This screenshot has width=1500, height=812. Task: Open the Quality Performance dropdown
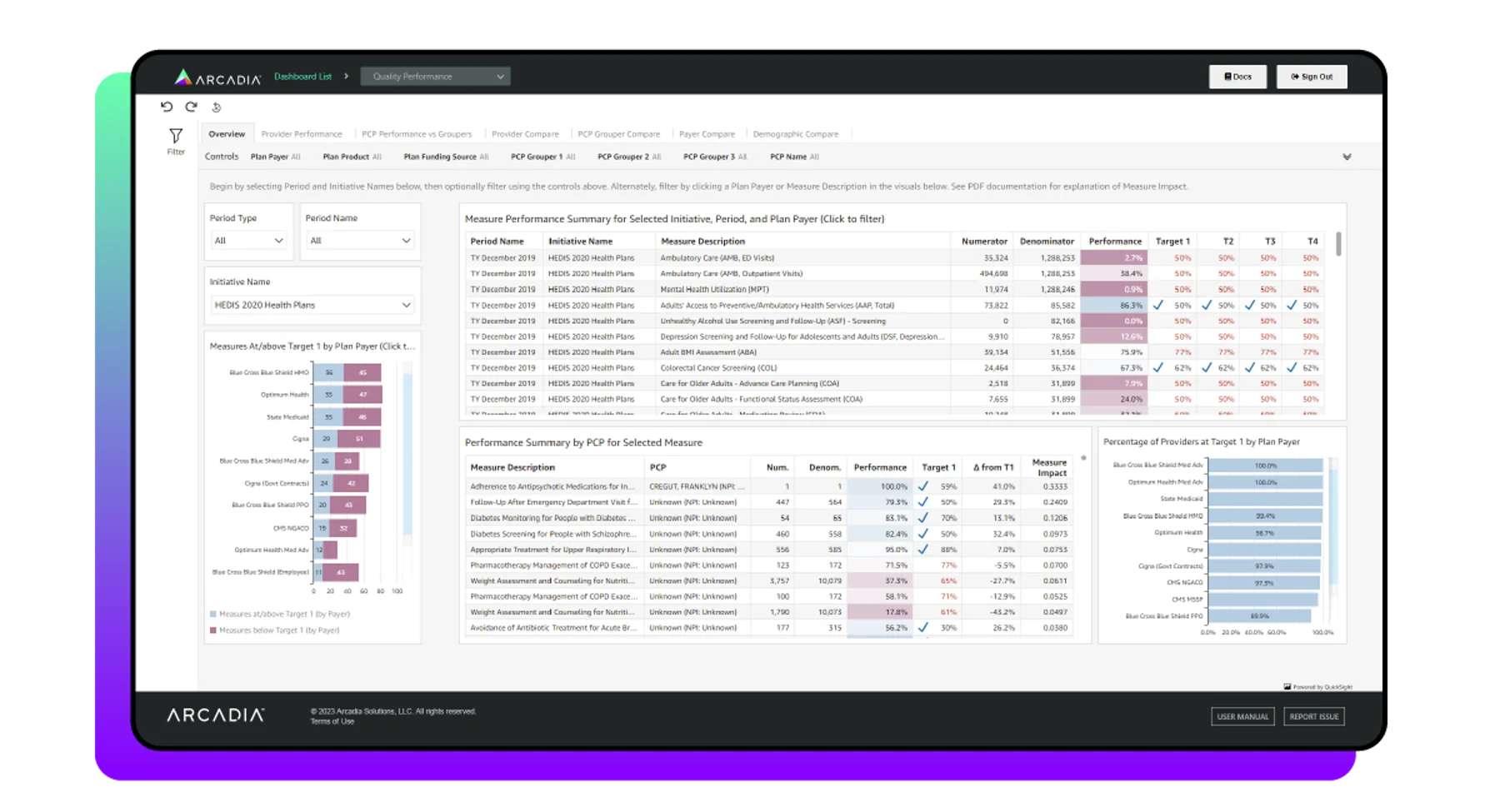[x=435, y=77]
